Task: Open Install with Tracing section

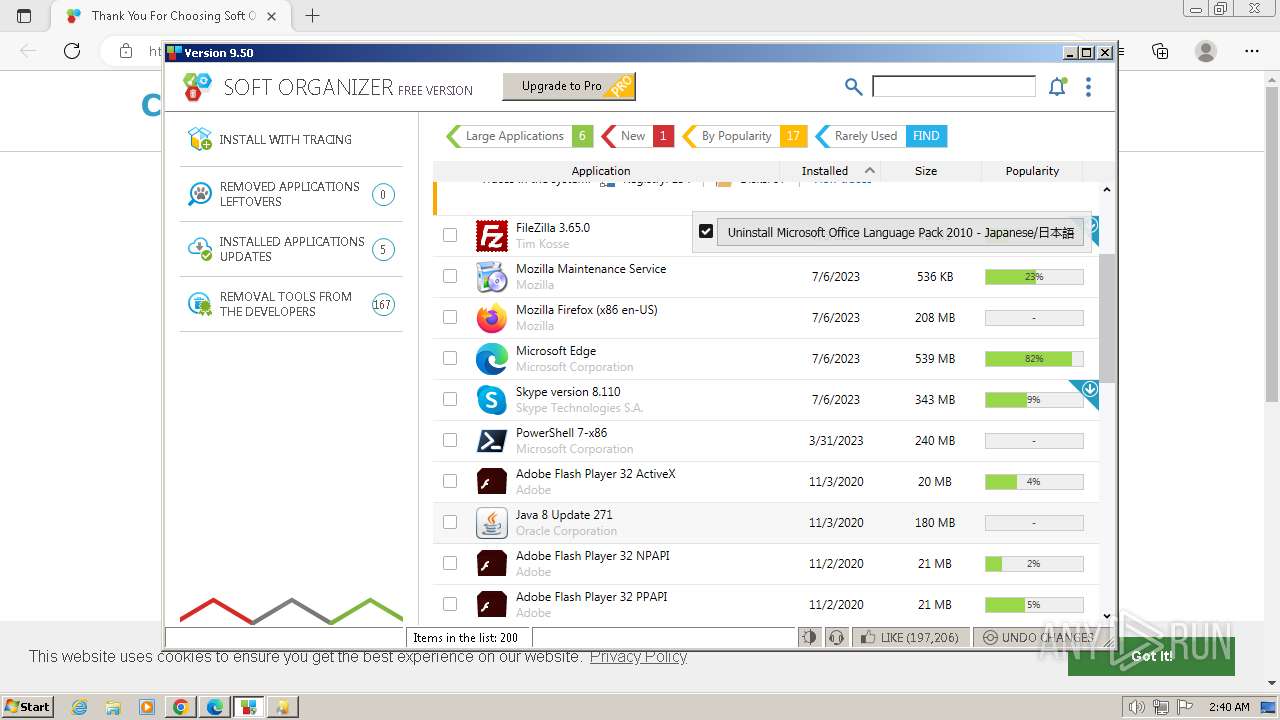Action: tap(291, 139)
